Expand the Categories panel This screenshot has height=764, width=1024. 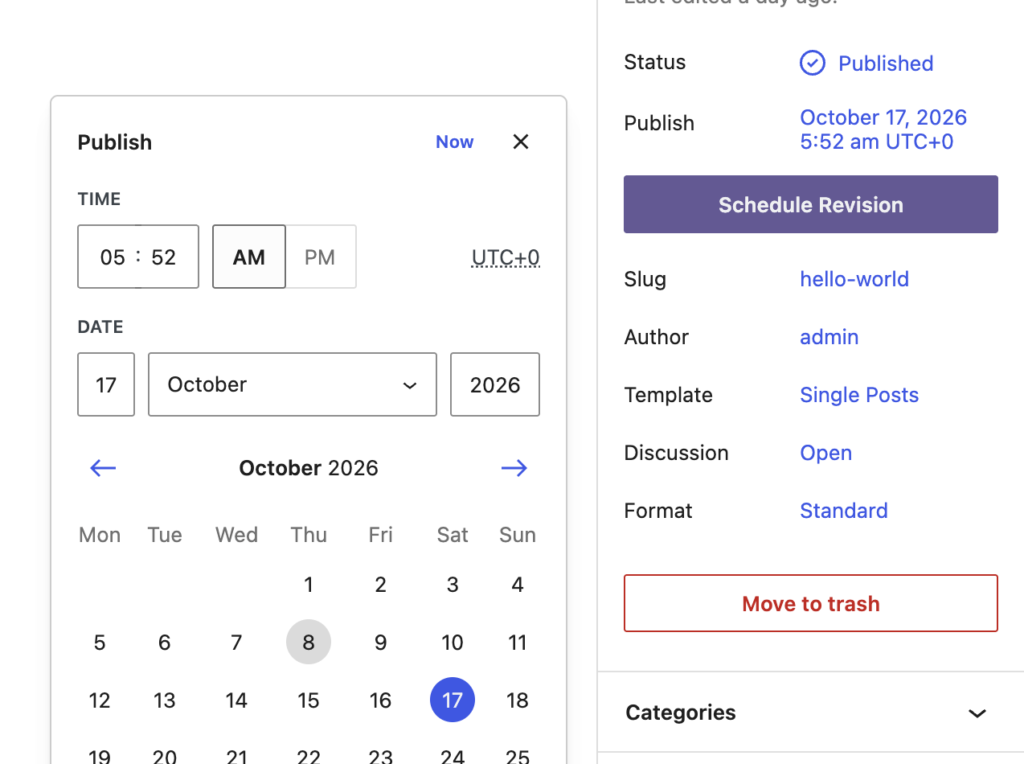tap(810, 712)
